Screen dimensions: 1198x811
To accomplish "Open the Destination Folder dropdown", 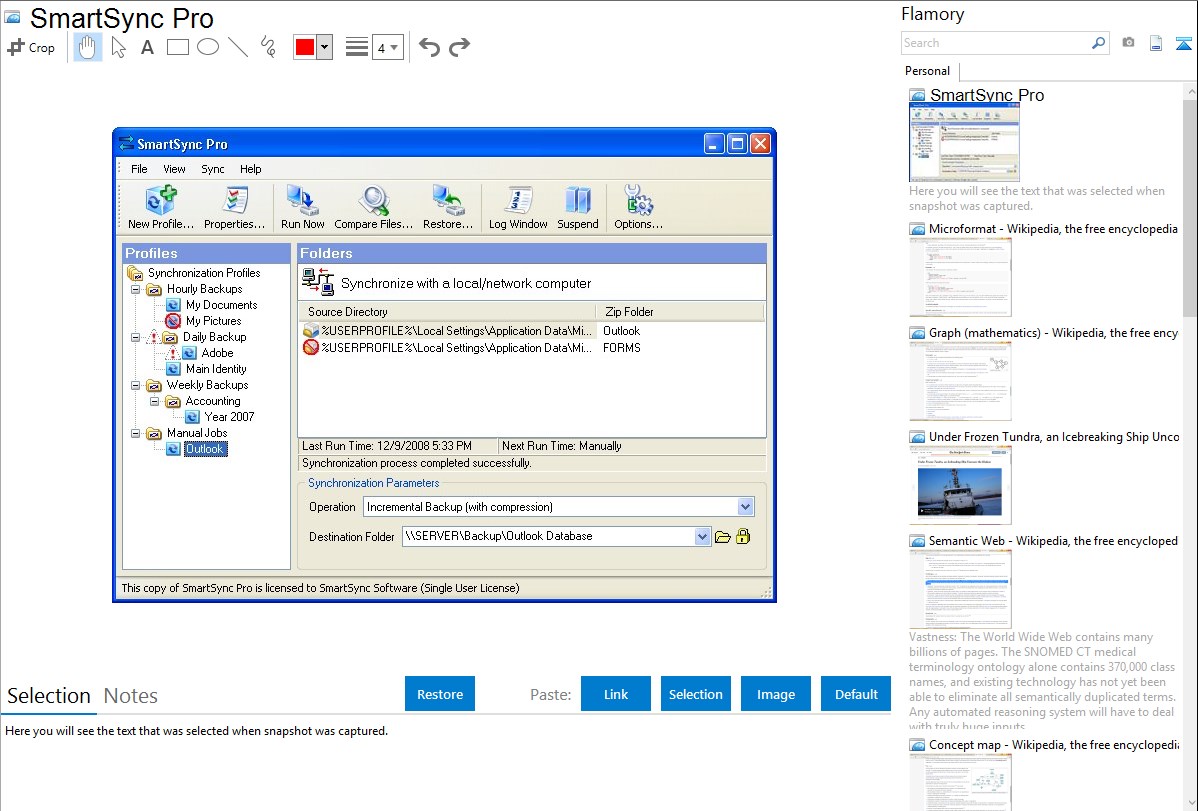I will [x=702, y=537].
